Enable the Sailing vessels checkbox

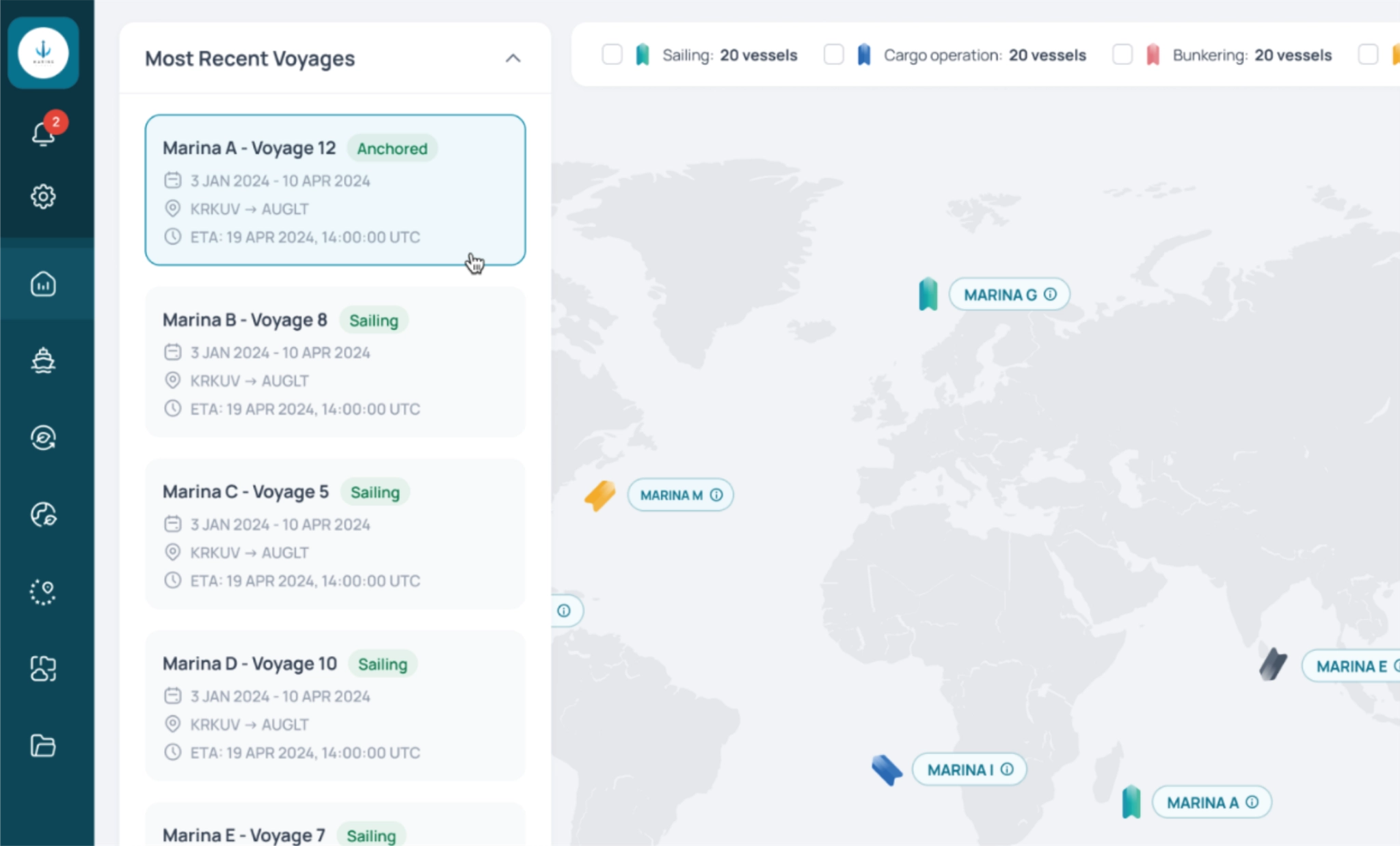click(x=612, y=55)
